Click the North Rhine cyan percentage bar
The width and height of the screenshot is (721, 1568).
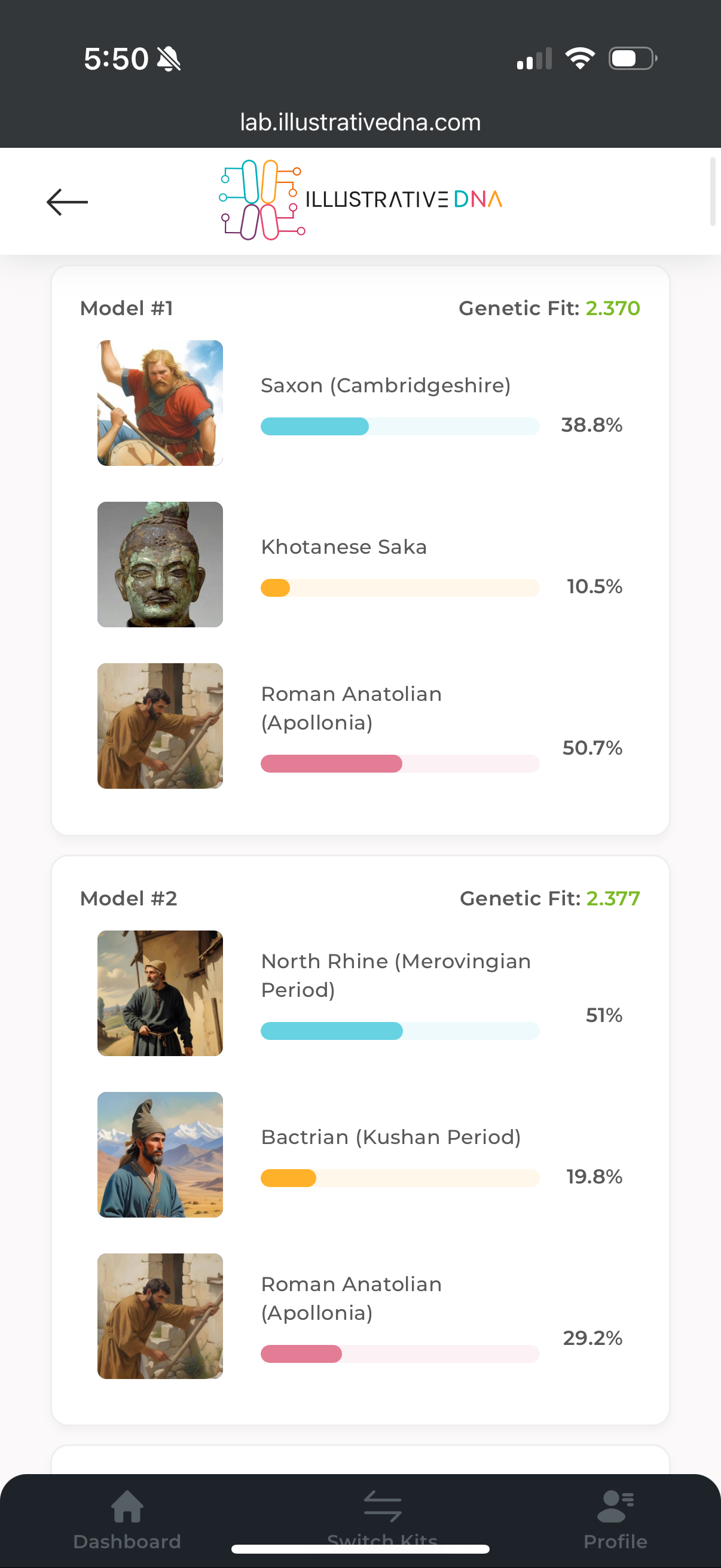[x=400, y=1031]
